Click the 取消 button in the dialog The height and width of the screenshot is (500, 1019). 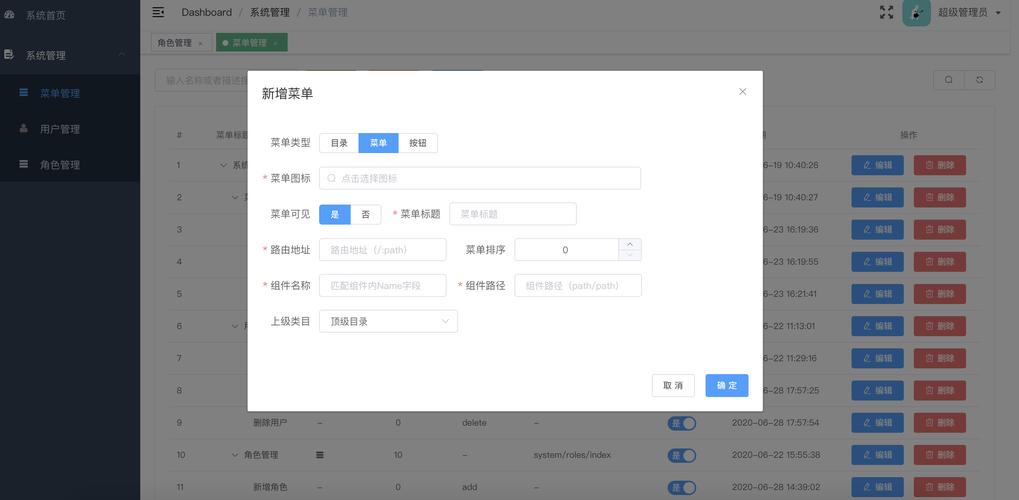[673, 386]
